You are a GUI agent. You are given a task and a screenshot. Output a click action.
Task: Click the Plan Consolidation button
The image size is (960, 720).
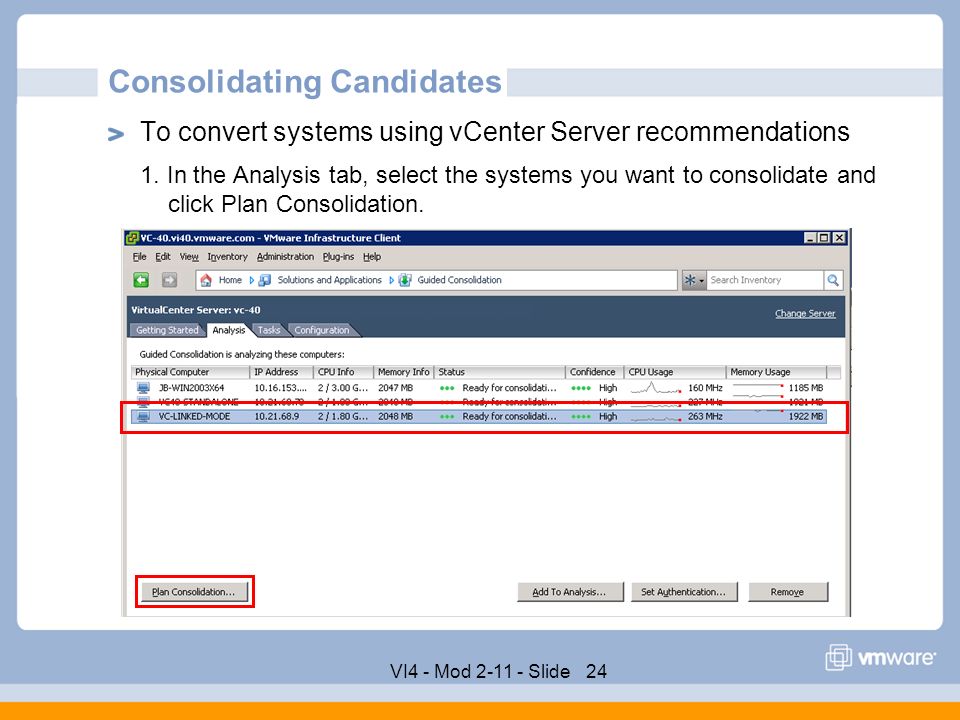point(193,592)
